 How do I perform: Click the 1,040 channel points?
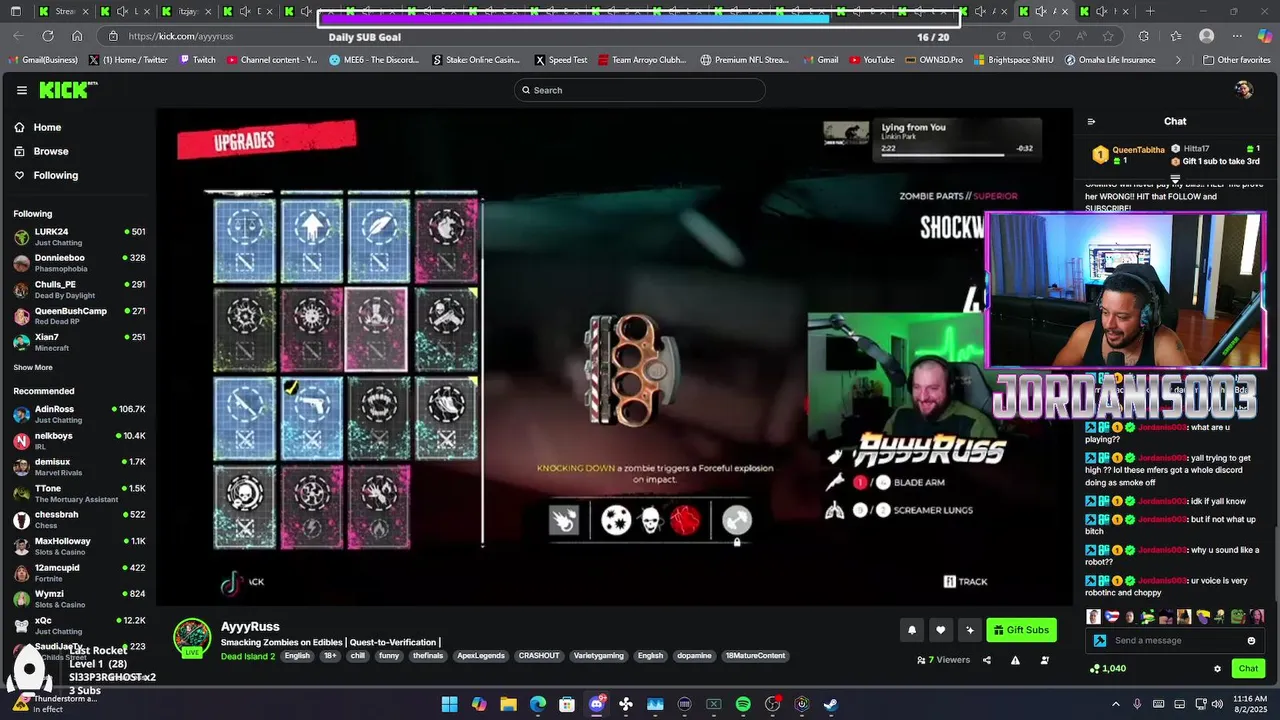coord(1108,669)
